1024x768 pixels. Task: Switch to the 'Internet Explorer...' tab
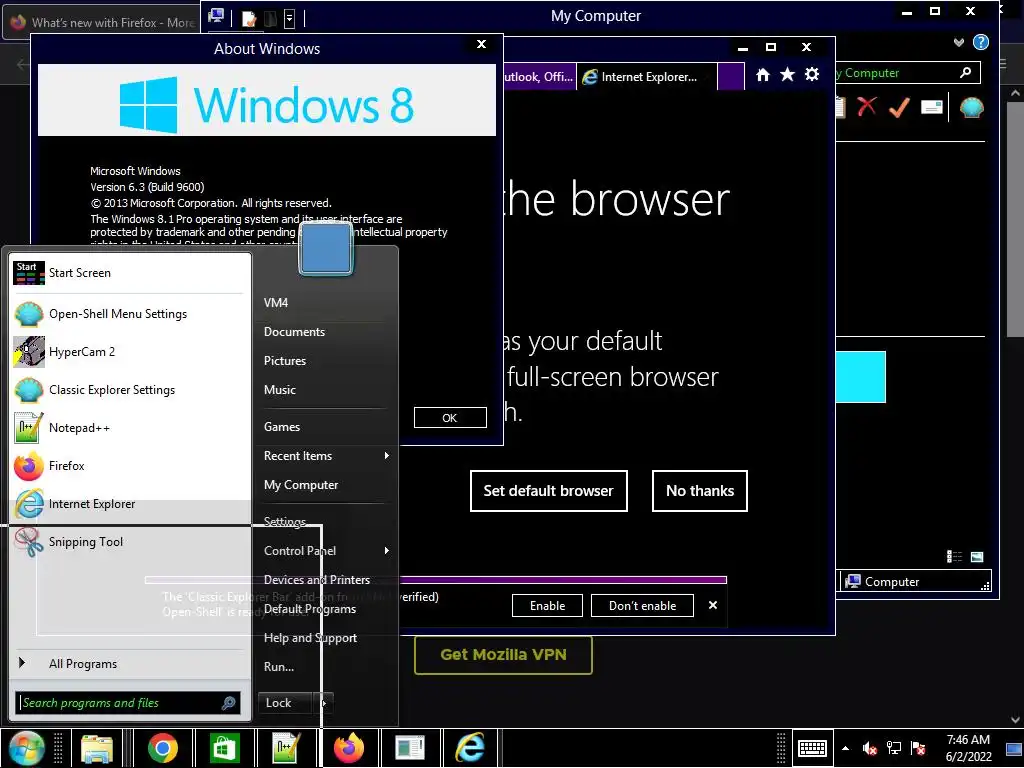(647, 76)
